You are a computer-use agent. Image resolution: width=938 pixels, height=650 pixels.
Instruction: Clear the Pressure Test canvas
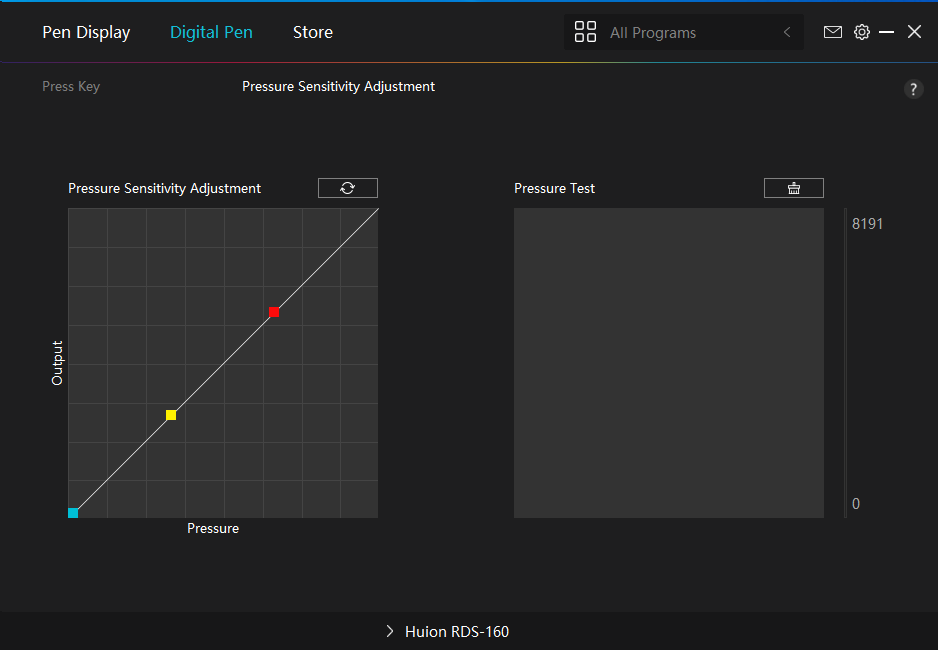[x=793, y=188]
